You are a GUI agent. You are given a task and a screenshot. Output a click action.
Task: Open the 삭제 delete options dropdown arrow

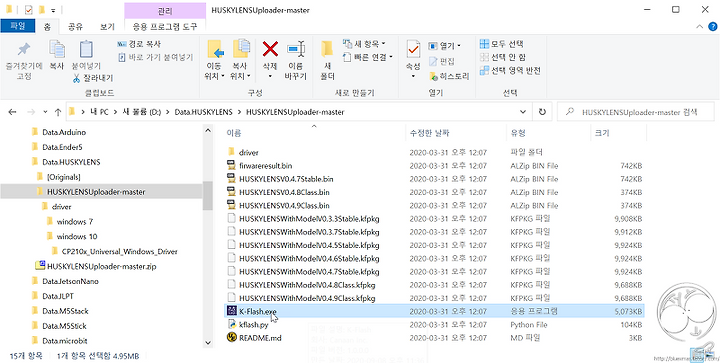tap(270, 76)
